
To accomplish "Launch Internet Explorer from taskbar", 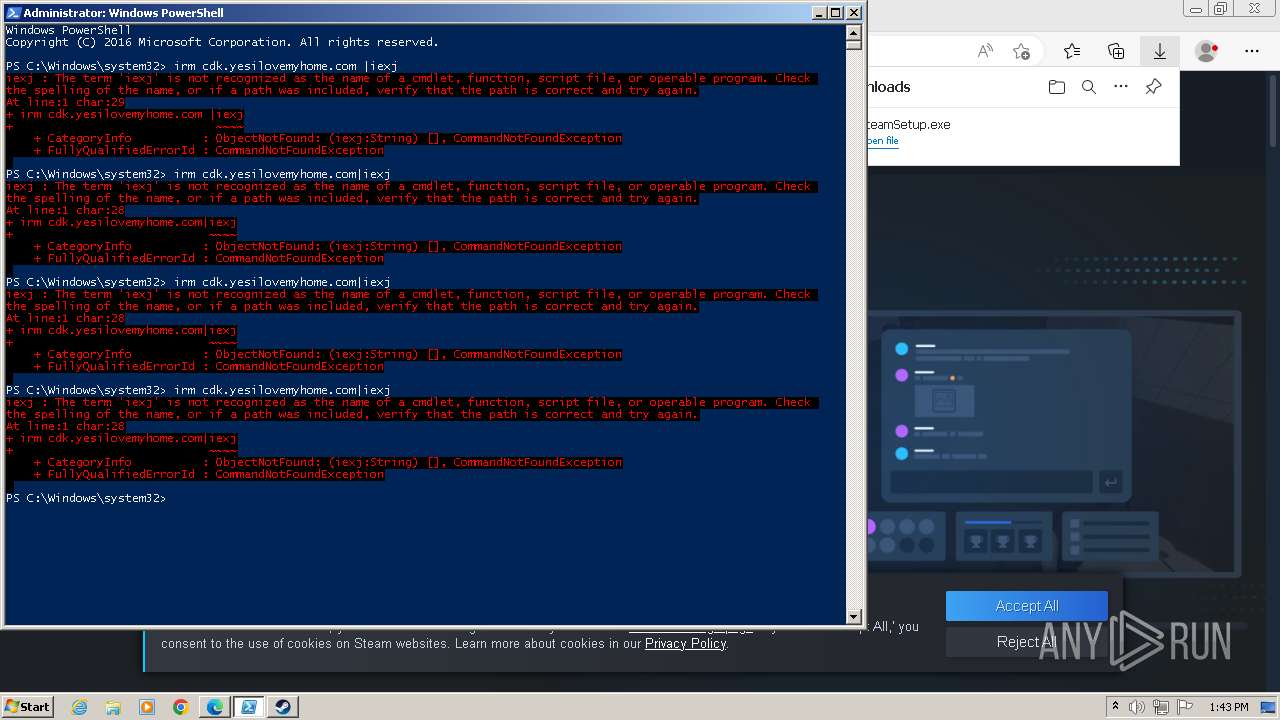I will pyautogui.click(x=79, y=707).
